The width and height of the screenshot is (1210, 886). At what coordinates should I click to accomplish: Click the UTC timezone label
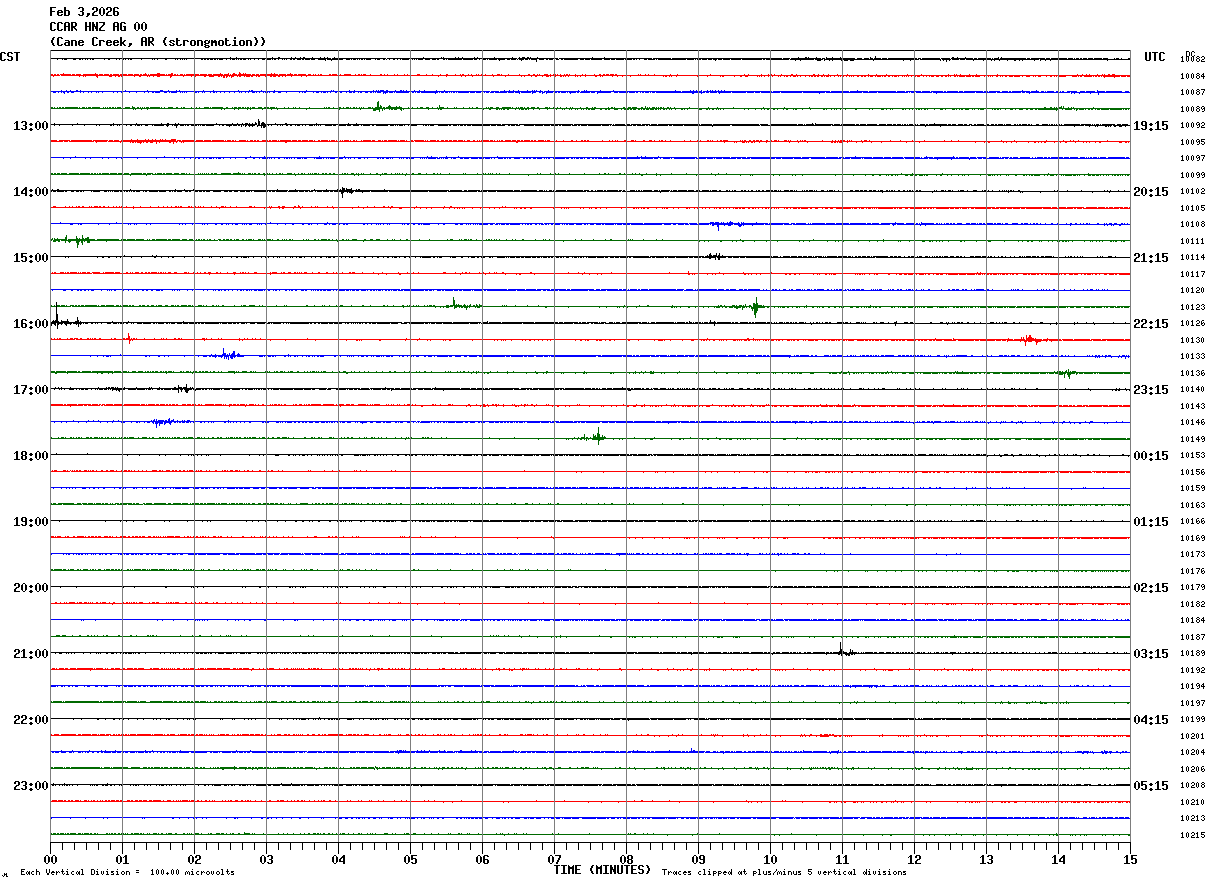(x=1155, y=57)
